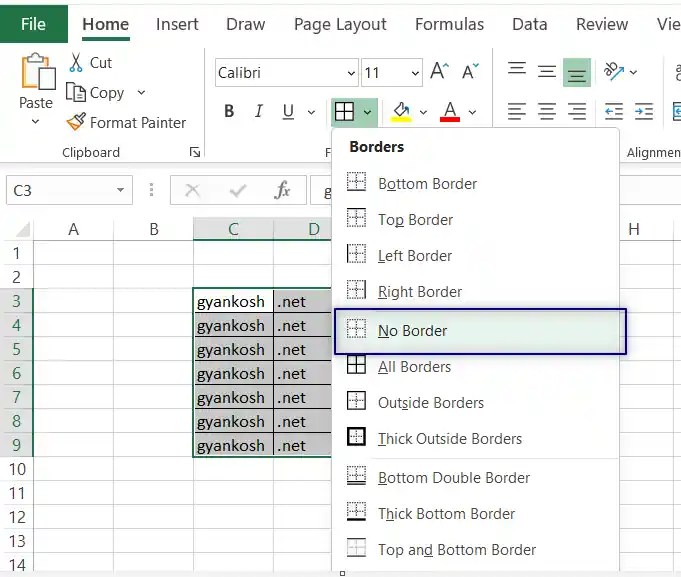
Task: Switch to the Review tab
Action: [602, 24]
